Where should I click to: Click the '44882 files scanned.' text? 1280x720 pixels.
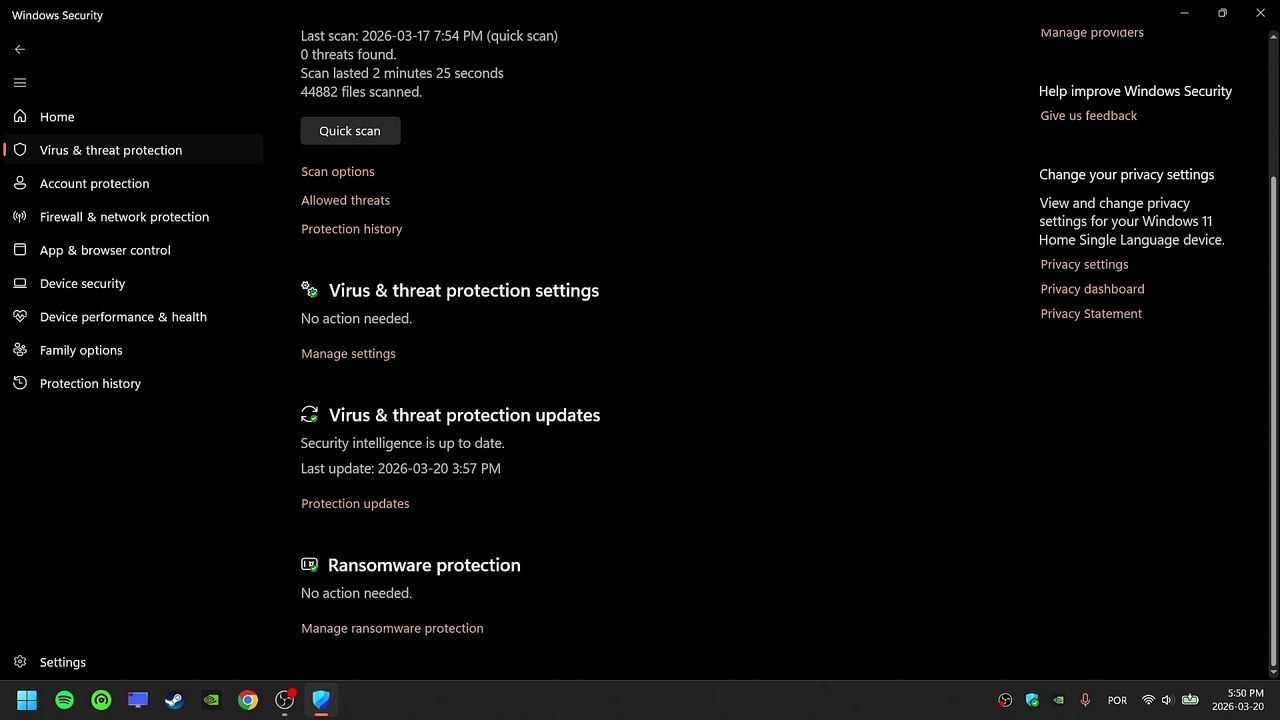click(361, 92)
